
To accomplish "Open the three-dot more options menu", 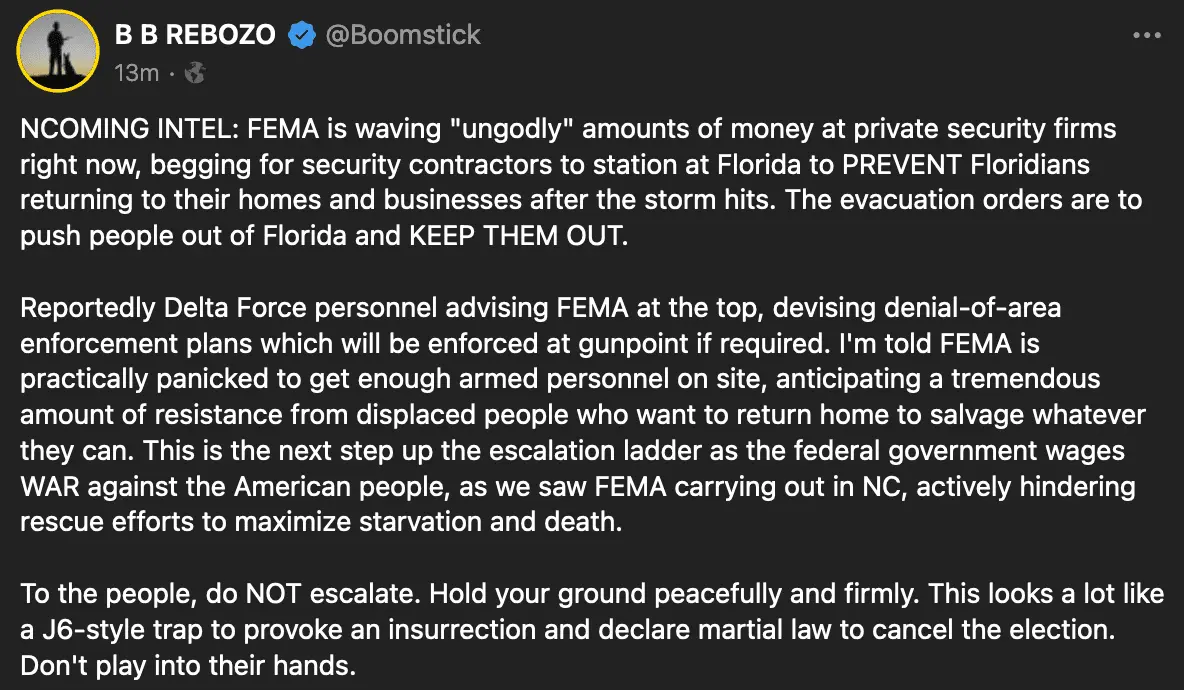I will pyautogui.click(x=1146, y=35).
